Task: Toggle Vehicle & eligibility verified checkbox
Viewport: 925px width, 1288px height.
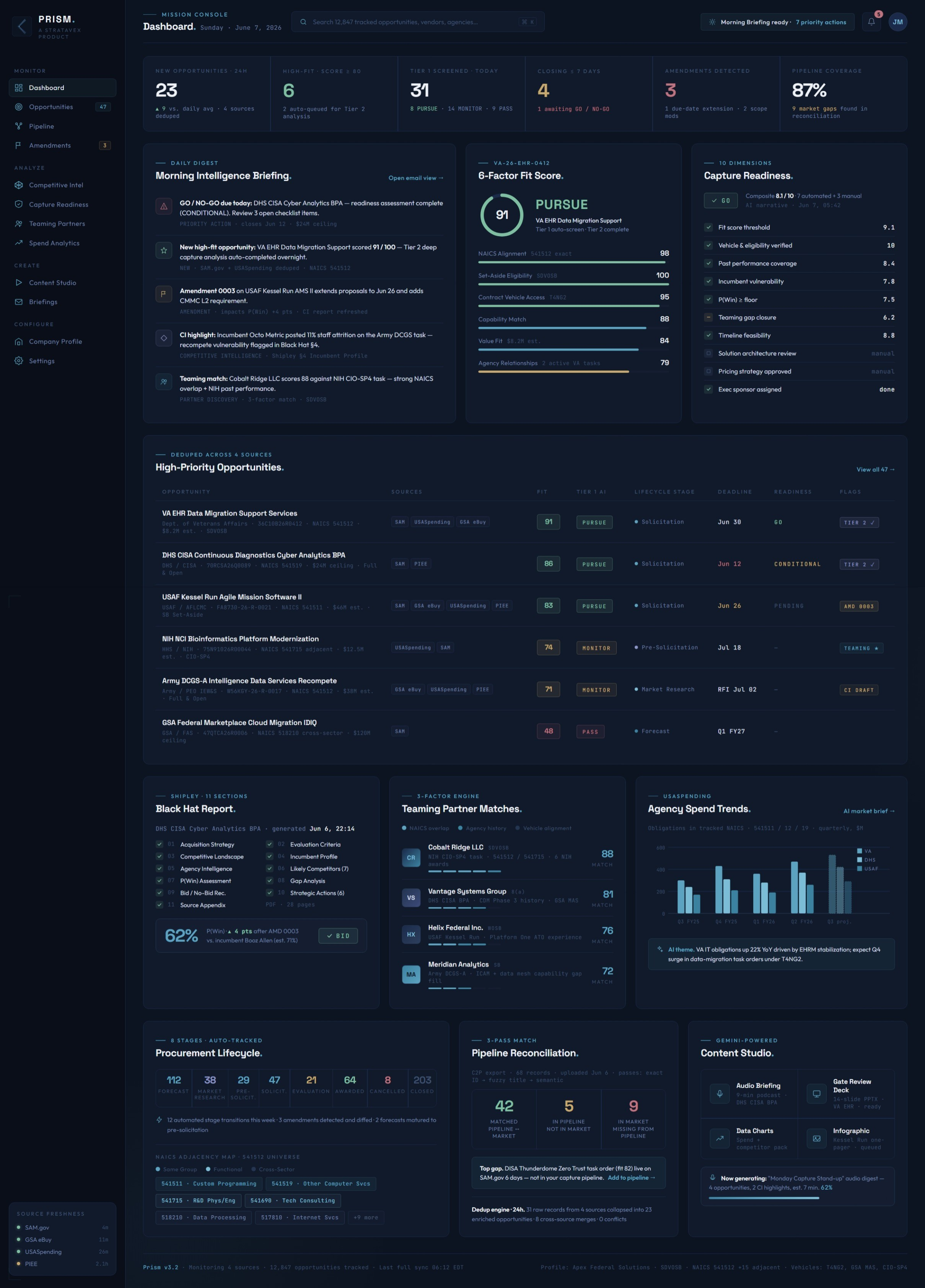Action: pos(708,245)
